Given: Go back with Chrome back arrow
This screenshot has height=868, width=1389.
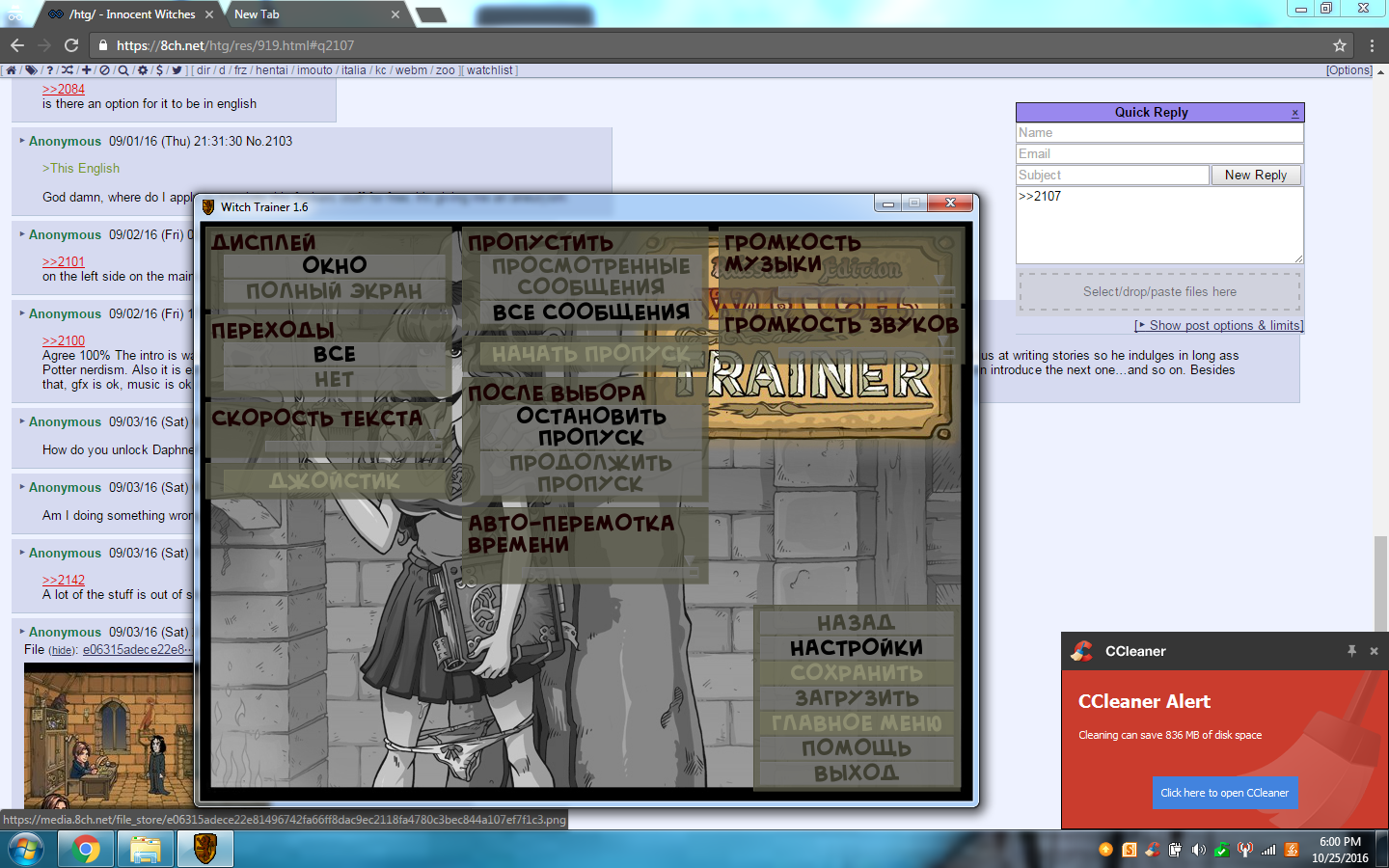Looking at the screenshot, I should 16,45.
